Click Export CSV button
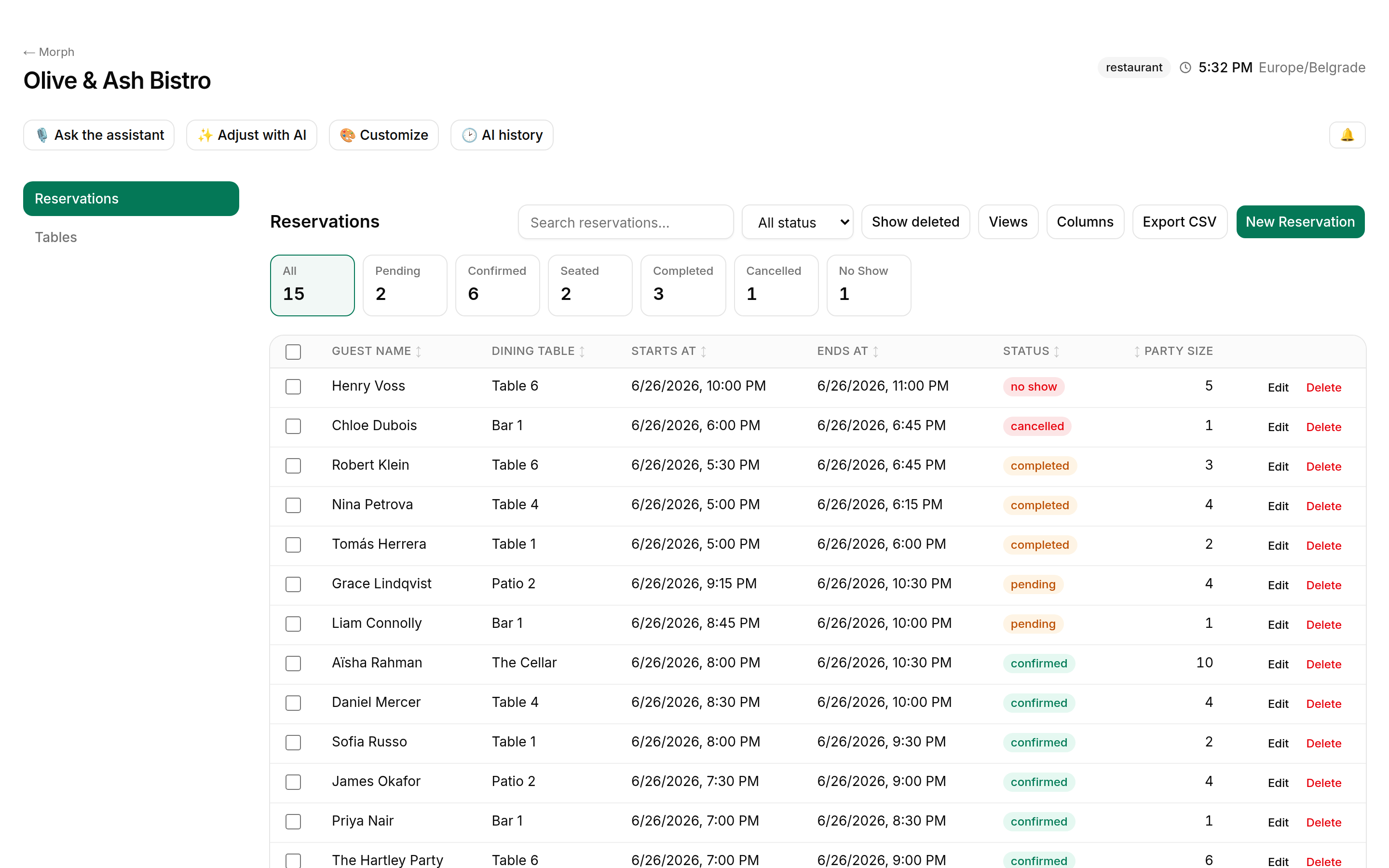 coord(1180,222)
